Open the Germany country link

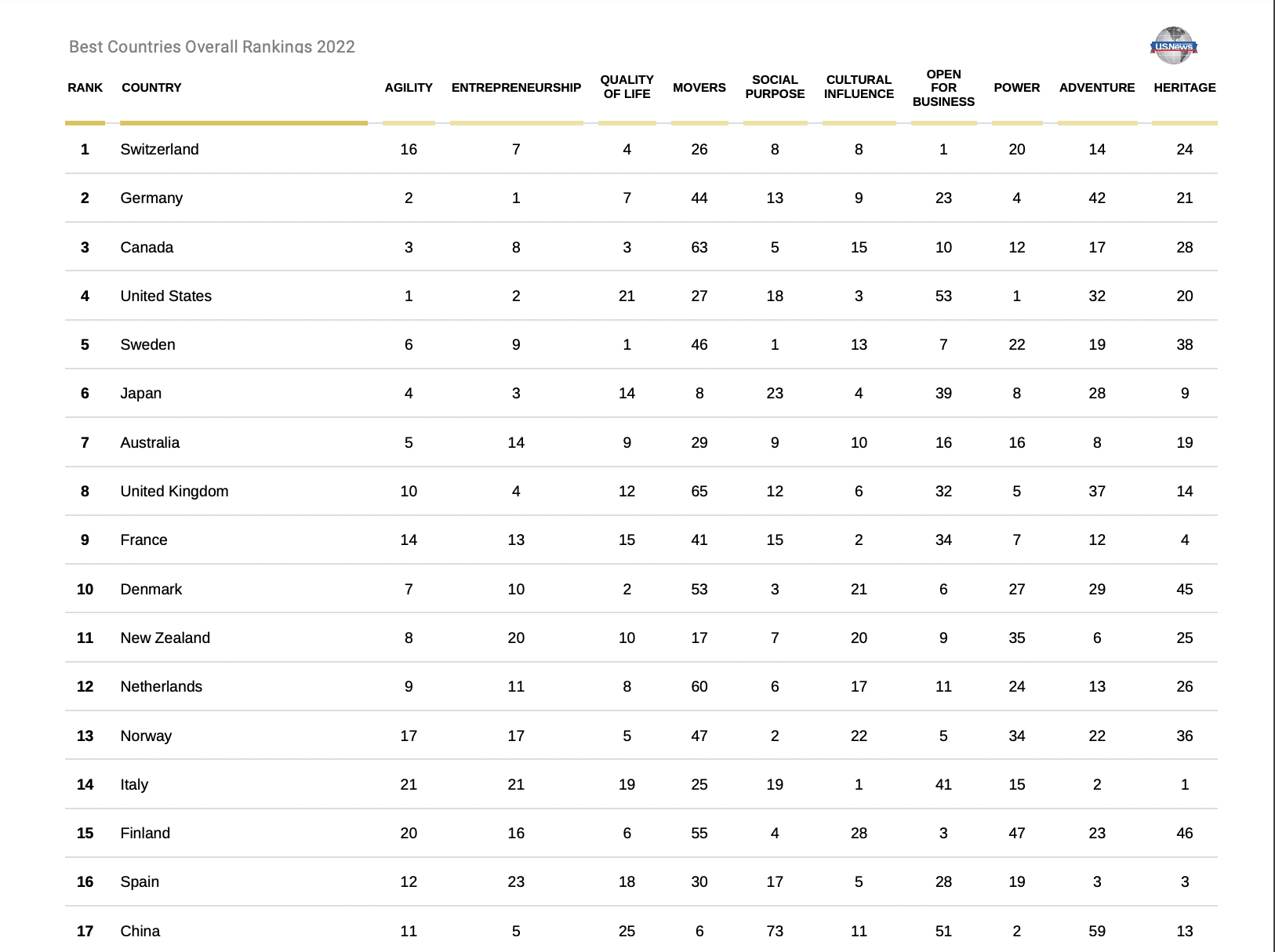pyautogui.click(x=151, y=198)
